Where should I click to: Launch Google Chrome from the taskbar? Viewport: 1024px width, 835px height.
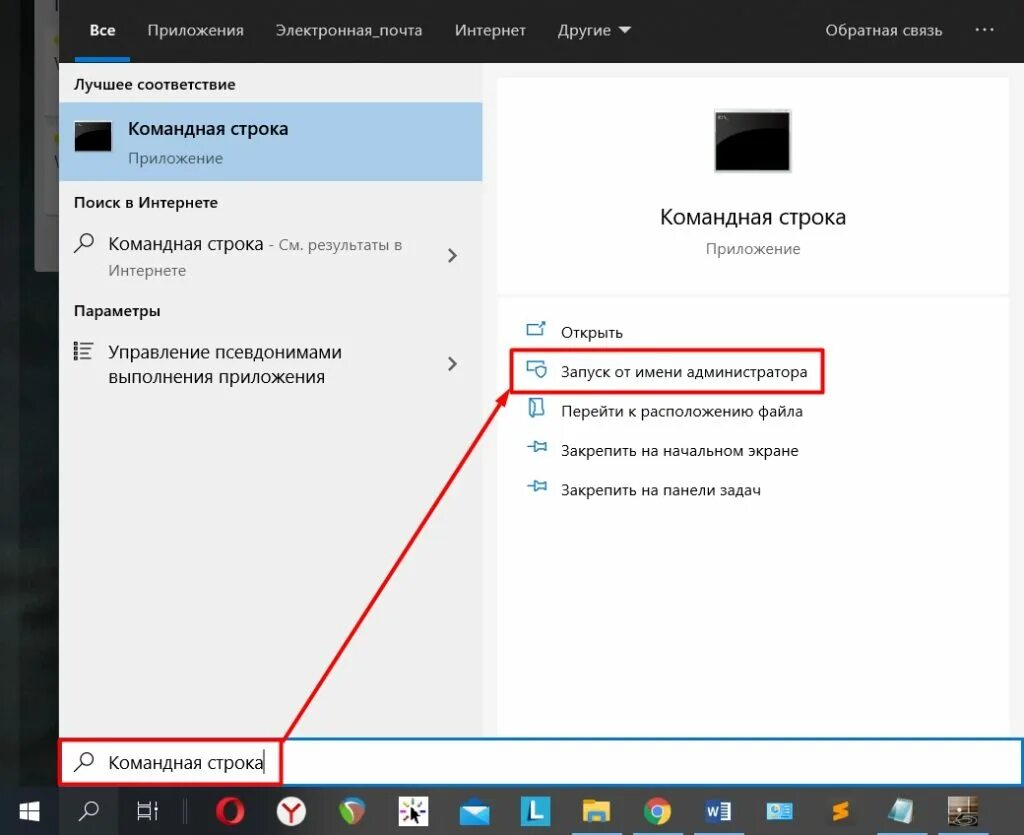click(x=657, y=811)
